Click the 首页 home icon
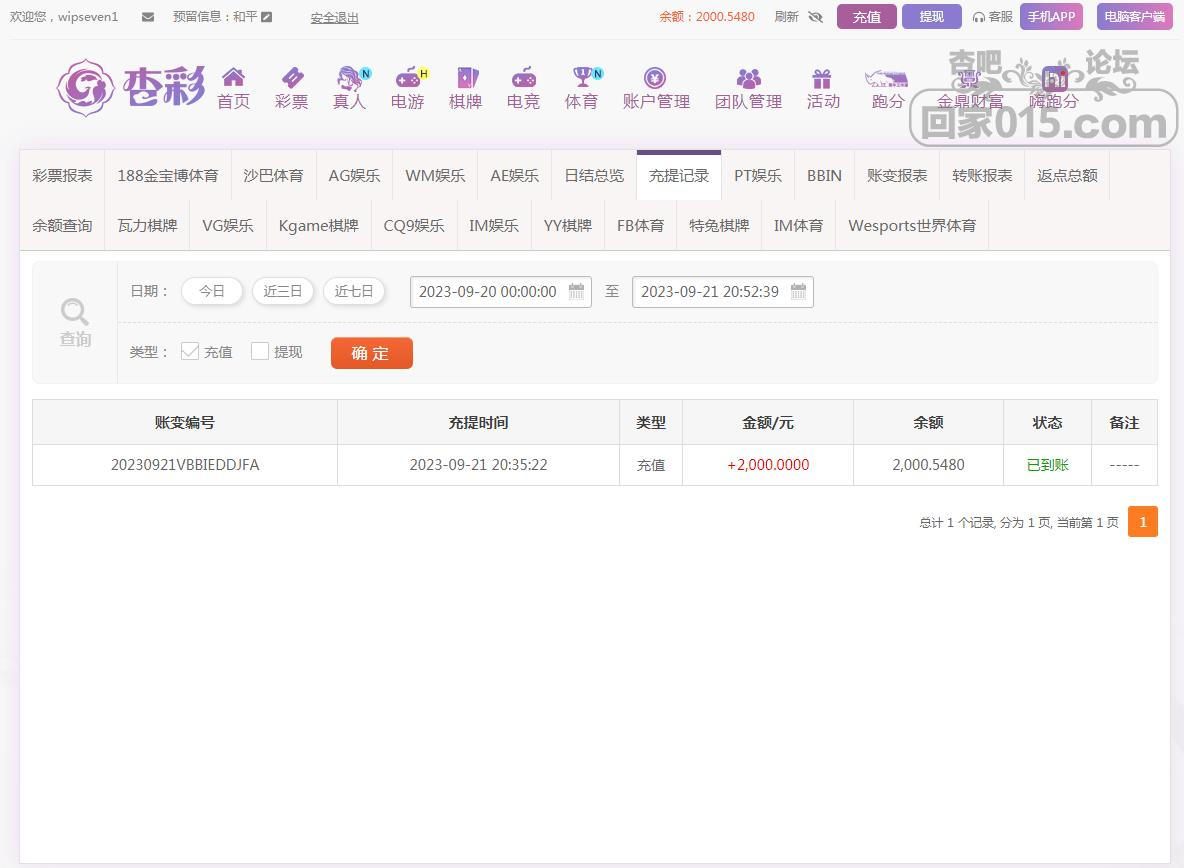This screenshot has width=1184, height=868. [x=233, y=78]
